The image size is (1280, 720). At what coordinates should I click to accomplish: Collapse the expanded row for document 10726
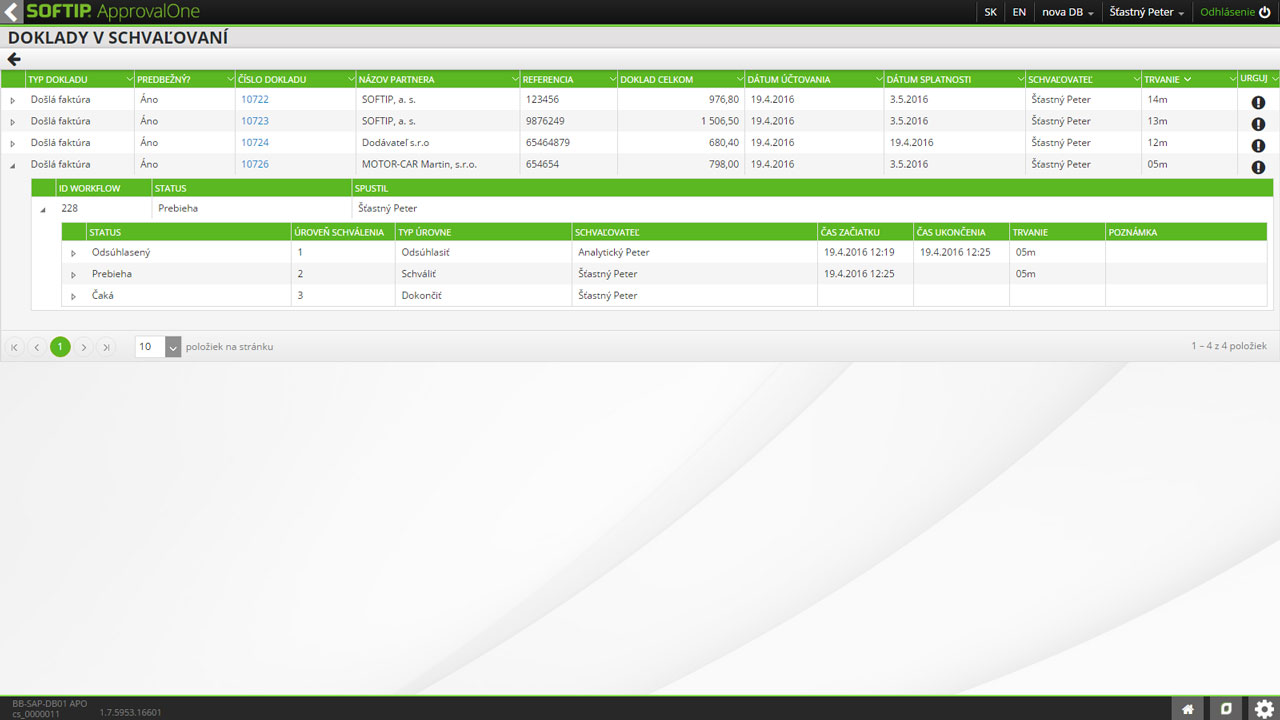pos(13,165)
